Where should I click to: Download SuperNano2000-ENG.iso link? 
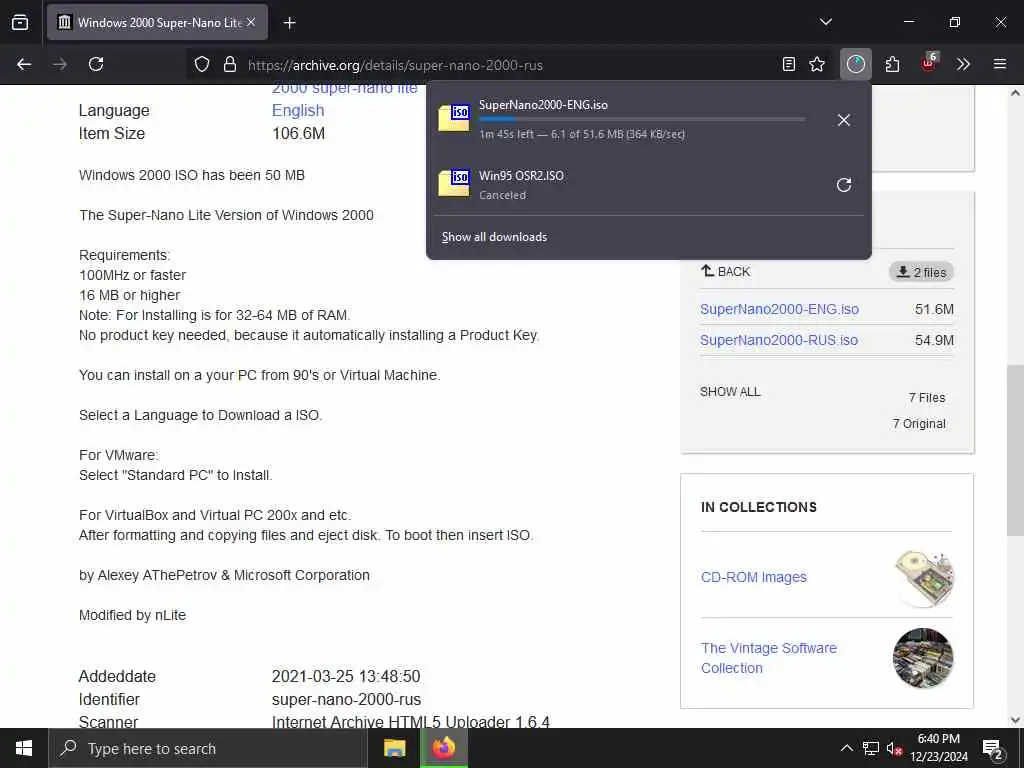pyautogui.click(x=779, y=309)
